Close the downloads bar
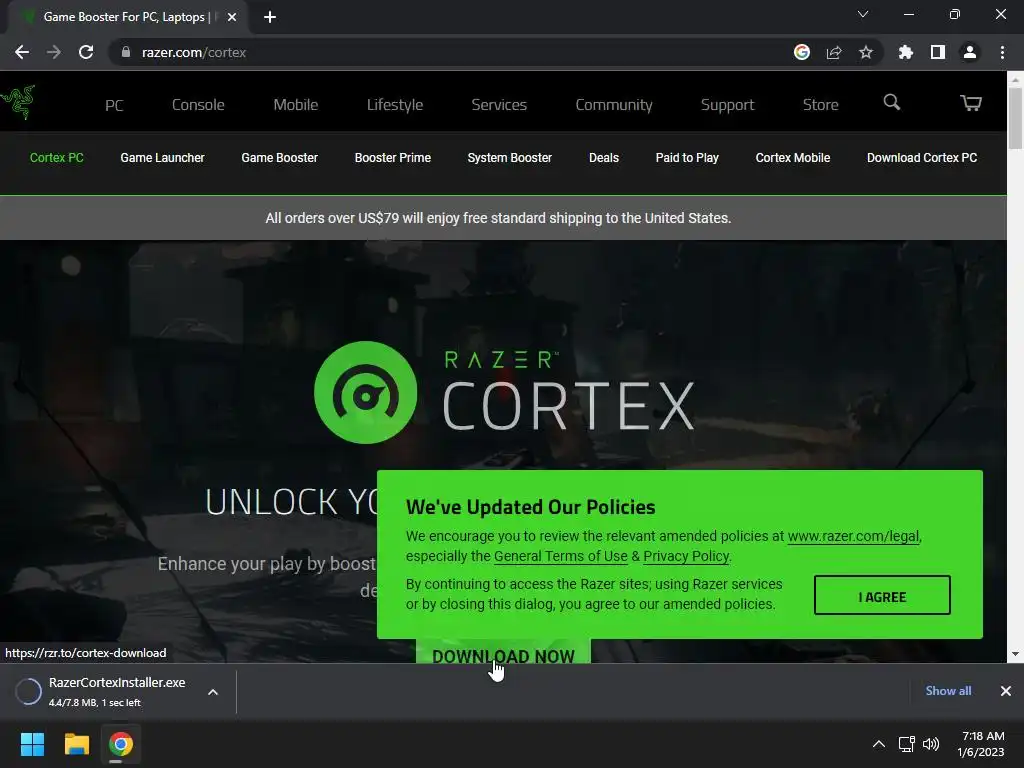This screenshot has width=1024, height=768. pos(1006,691)
